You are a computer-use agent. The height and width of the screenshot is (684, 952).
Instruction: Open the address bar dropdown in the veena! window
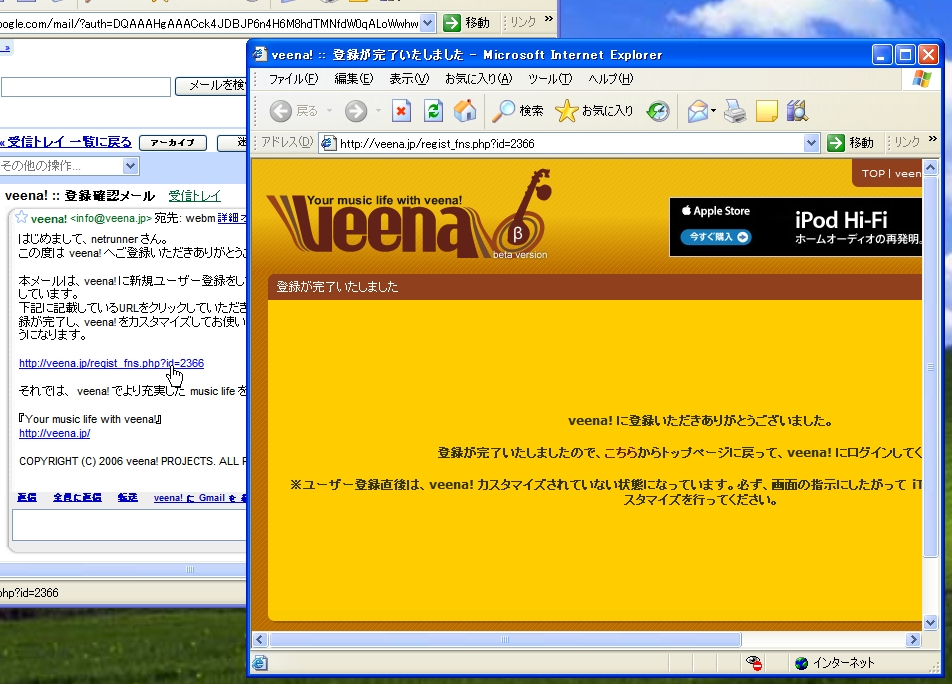(811, 143)
